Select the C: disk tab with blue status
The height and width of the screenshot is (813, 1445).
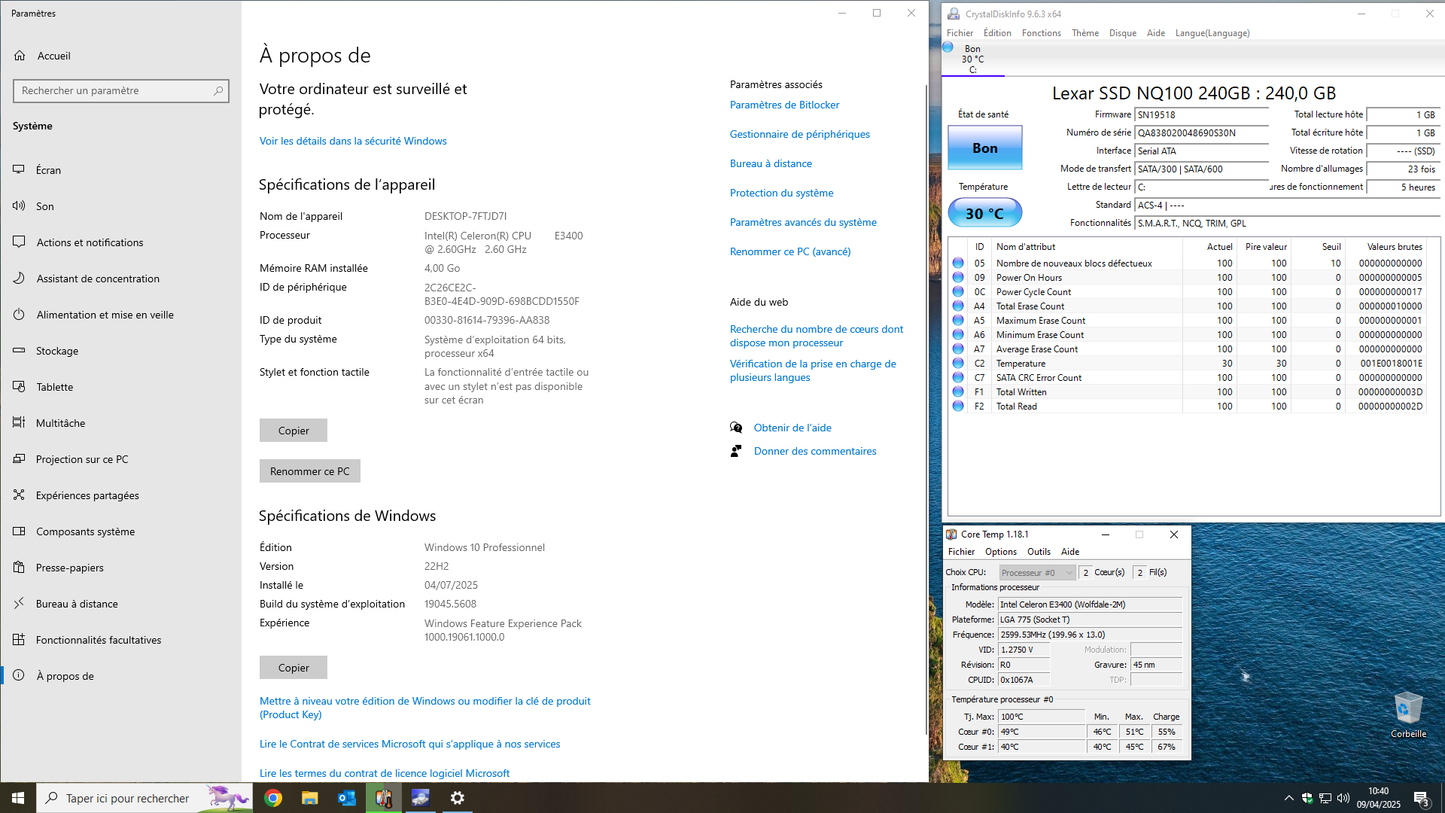(972, 59)
